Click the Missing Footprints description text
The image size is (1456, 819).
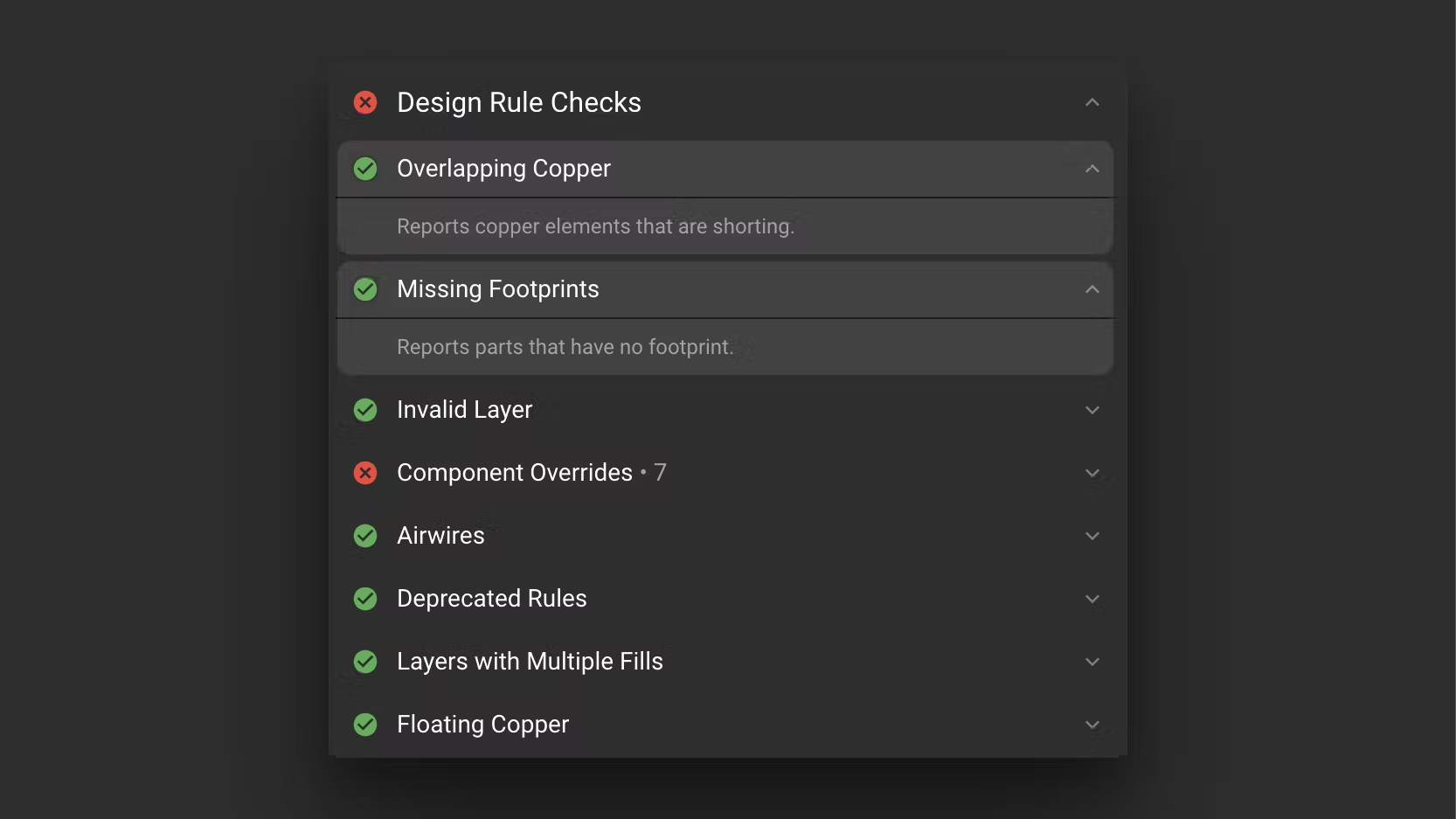[x=565, y=346]
